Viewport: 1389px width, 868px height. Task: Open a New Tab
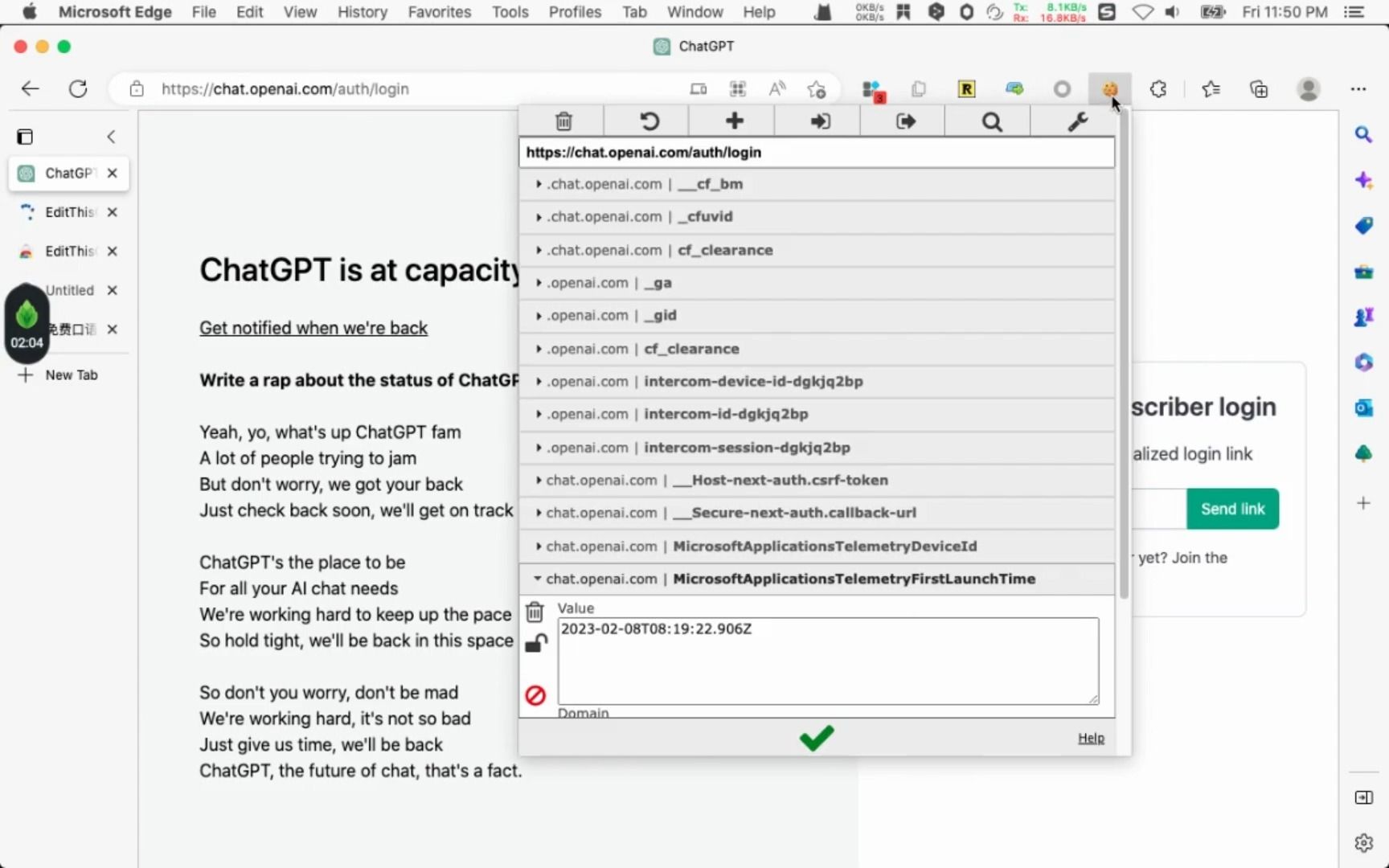[x=58, y=375]
